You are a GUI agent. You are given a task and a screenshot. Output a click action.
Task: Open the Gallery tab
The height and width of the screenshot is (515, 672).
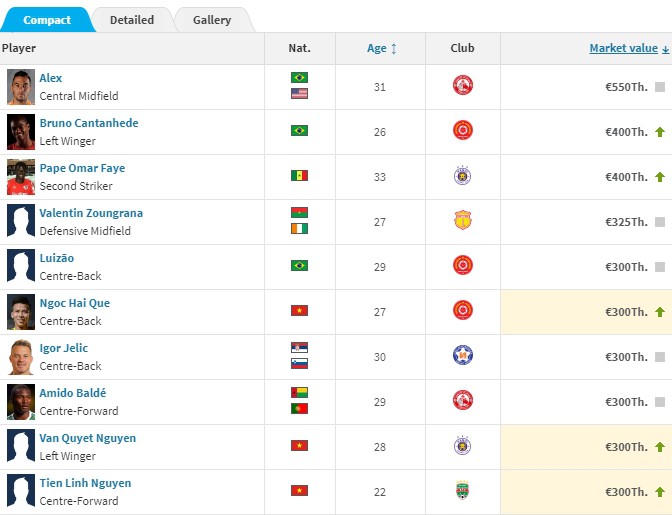pos(212,20)
